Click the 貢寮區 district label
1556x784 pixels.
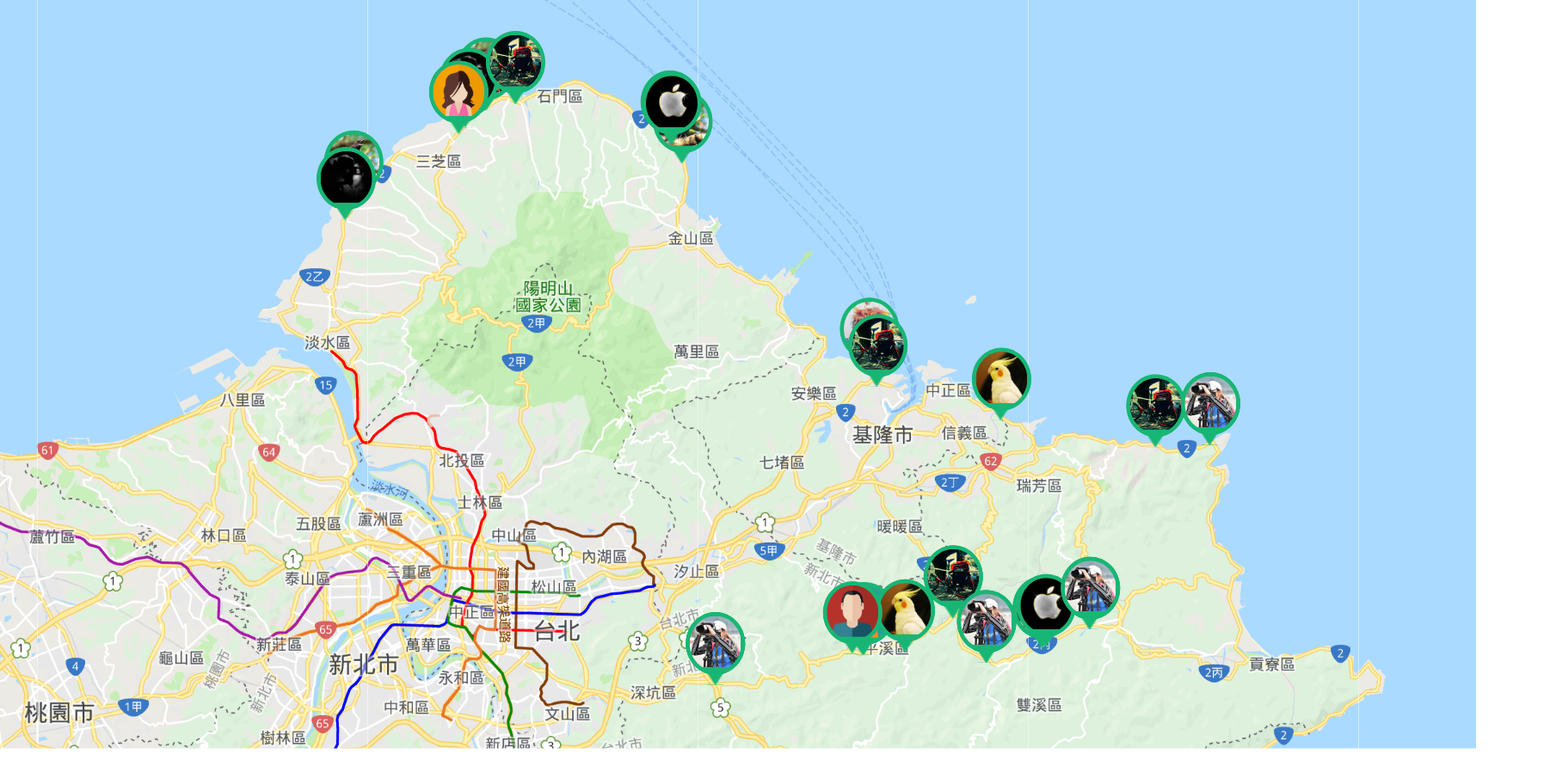[1271, 664]
